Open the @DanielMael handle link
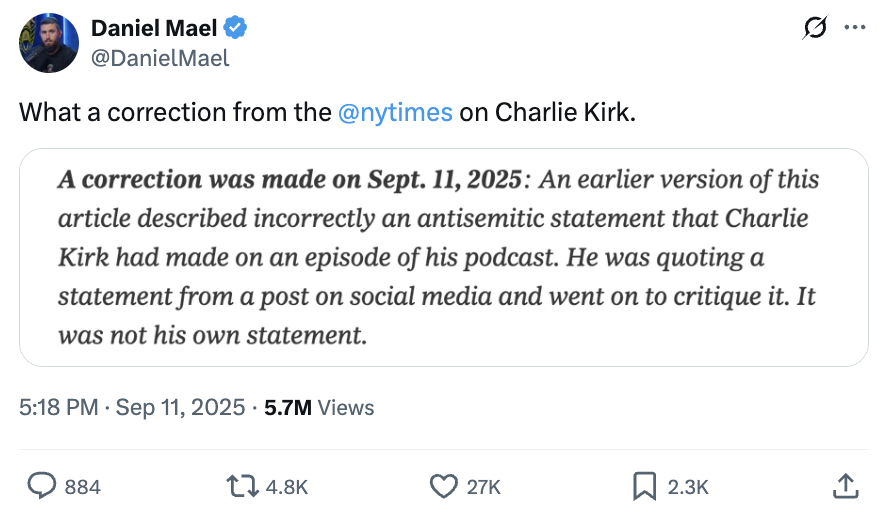 [x=160, y=58]
